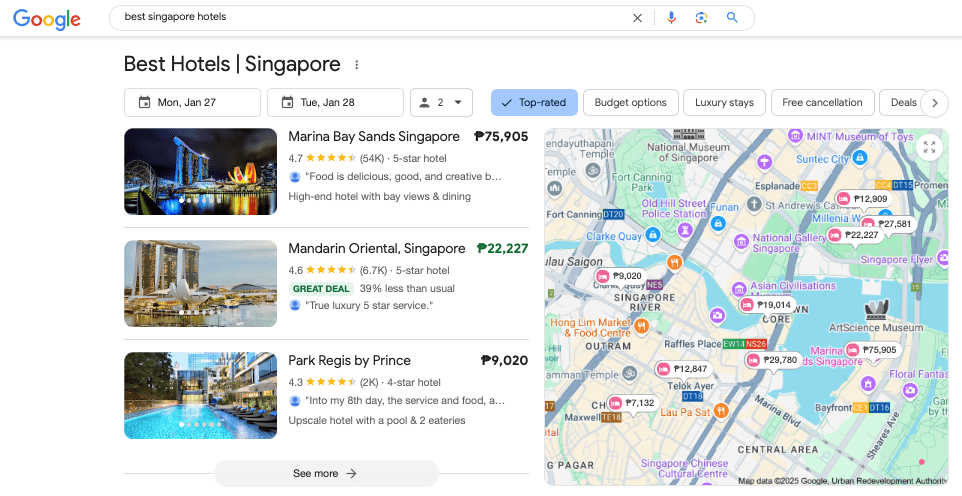The height and width of the screenshot is (496, 962).
Task: Click the Bayfront station label
Action: 852,408
